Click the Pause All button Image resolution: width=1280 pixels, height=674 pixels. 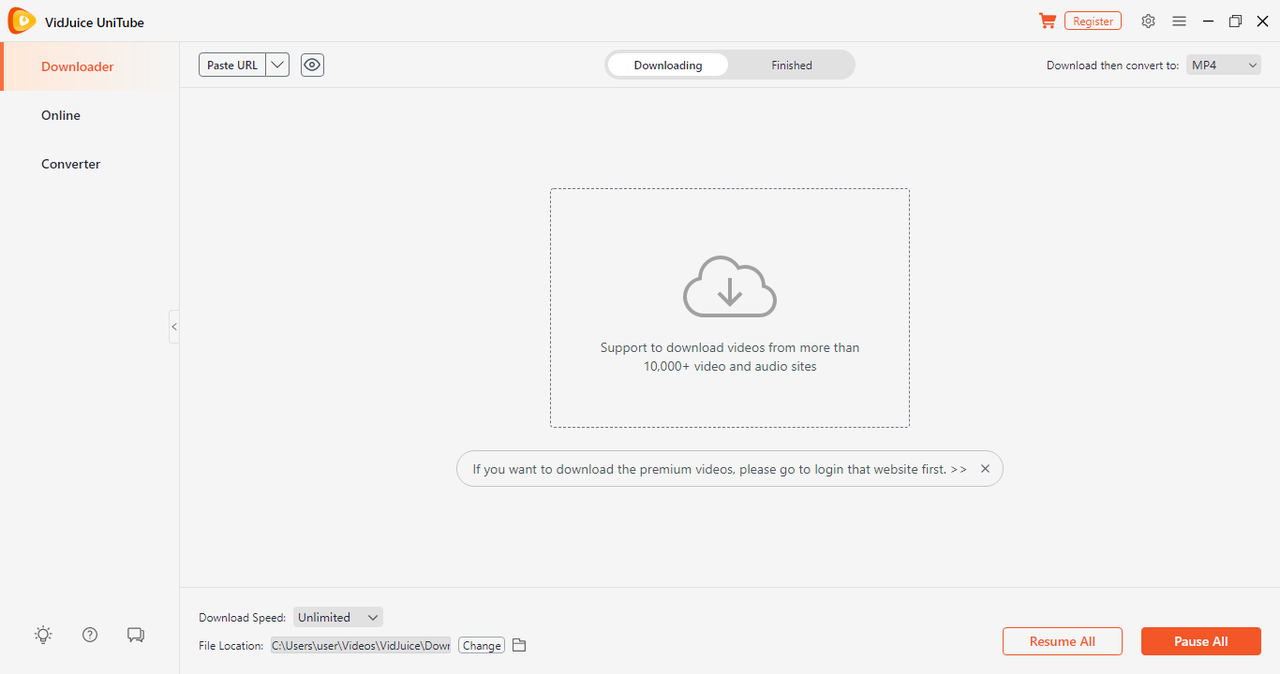pos(1201,641)
